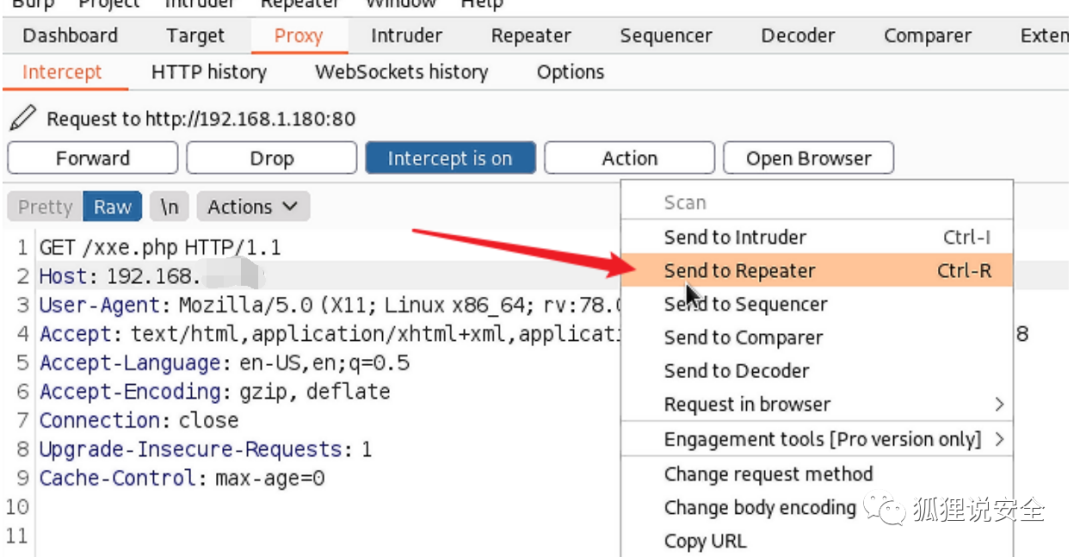Forward the intercepted request
Screen dimensions: 1080x557
click(x=92, y=158)
